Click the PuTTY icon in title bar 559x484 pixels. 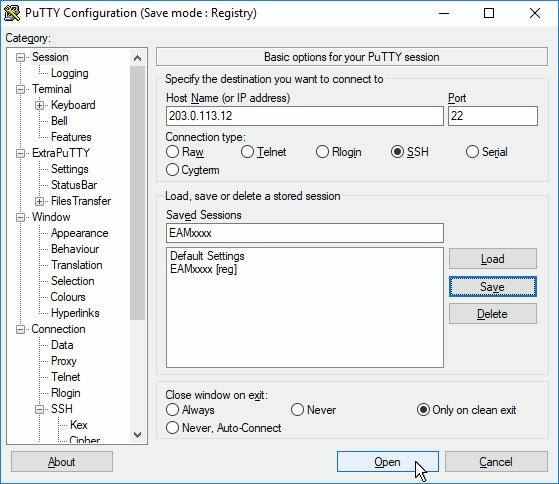(12, 13)
